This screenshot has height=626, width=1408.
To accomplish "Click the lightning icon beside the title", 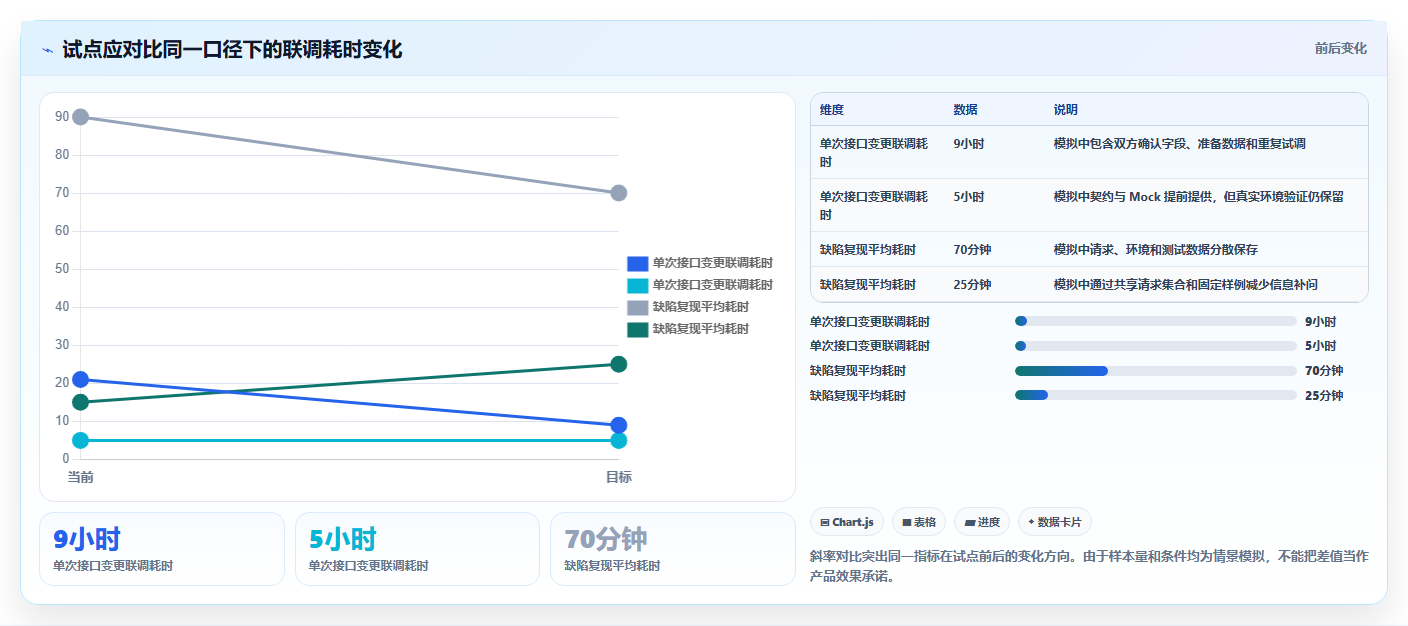I will 48,50.
